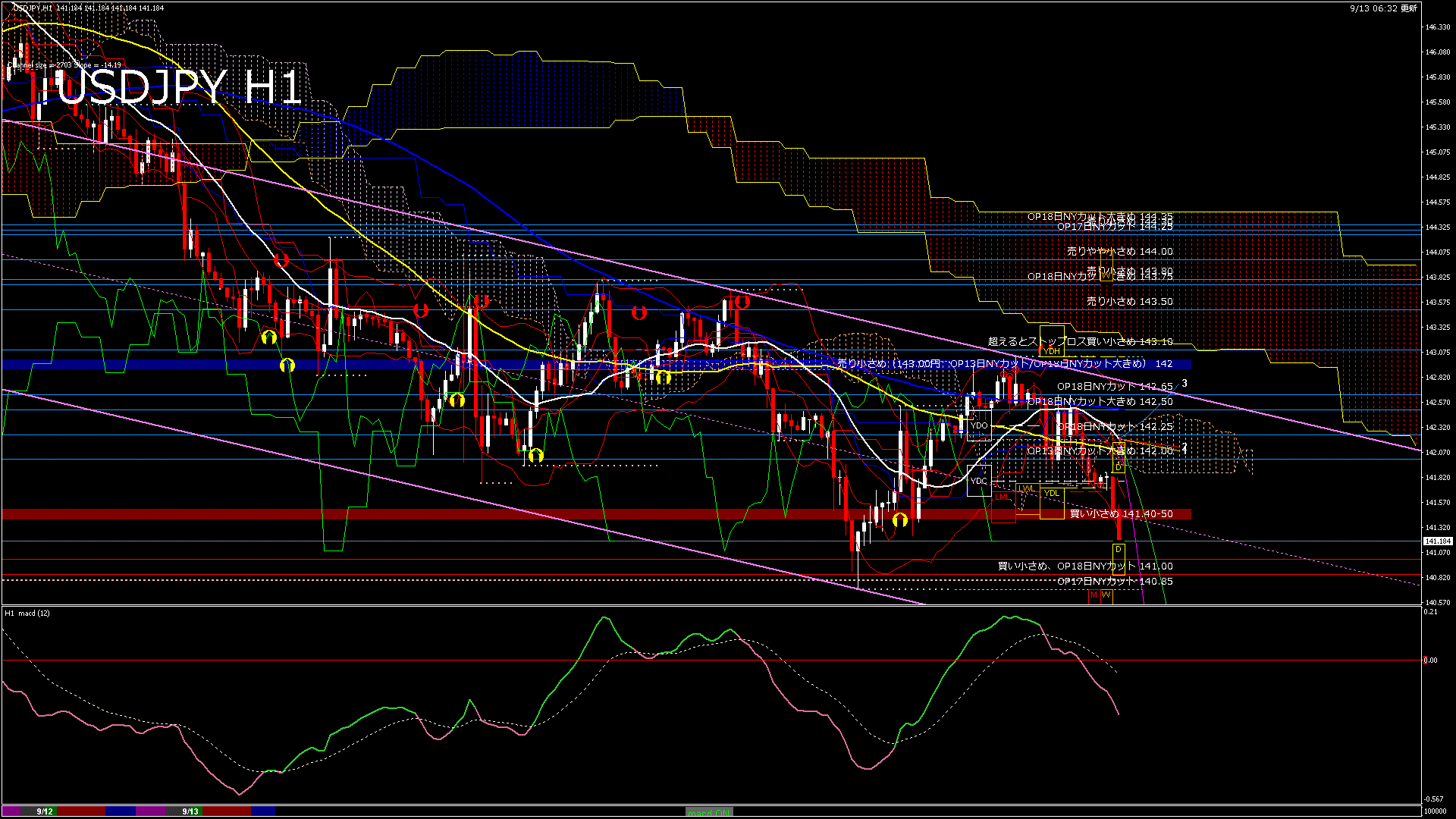Select the 売りやや小さめ 144.00 line label
Image resolution: width=1456 pixels, height=819 pixels.
(1119, 251)
